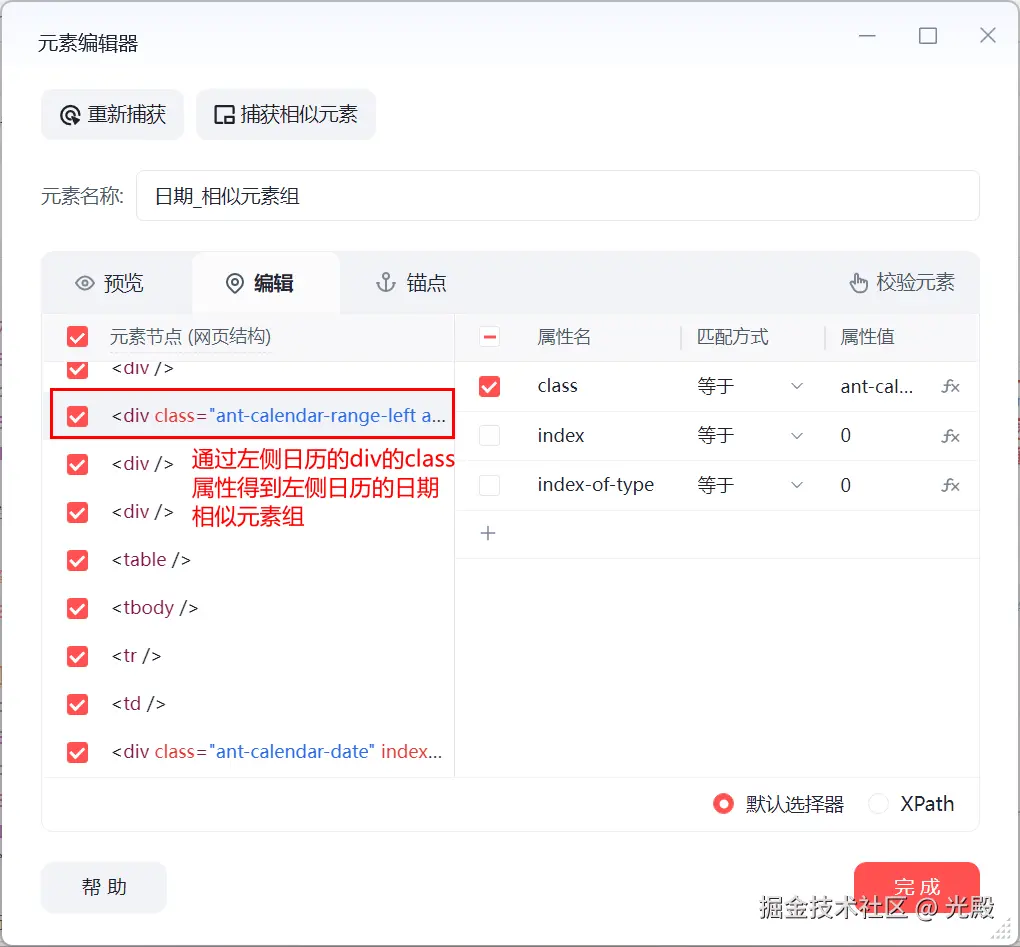Click the 捕获相似元素 button
Screen dimensions: 1020x947
(286, 114)
